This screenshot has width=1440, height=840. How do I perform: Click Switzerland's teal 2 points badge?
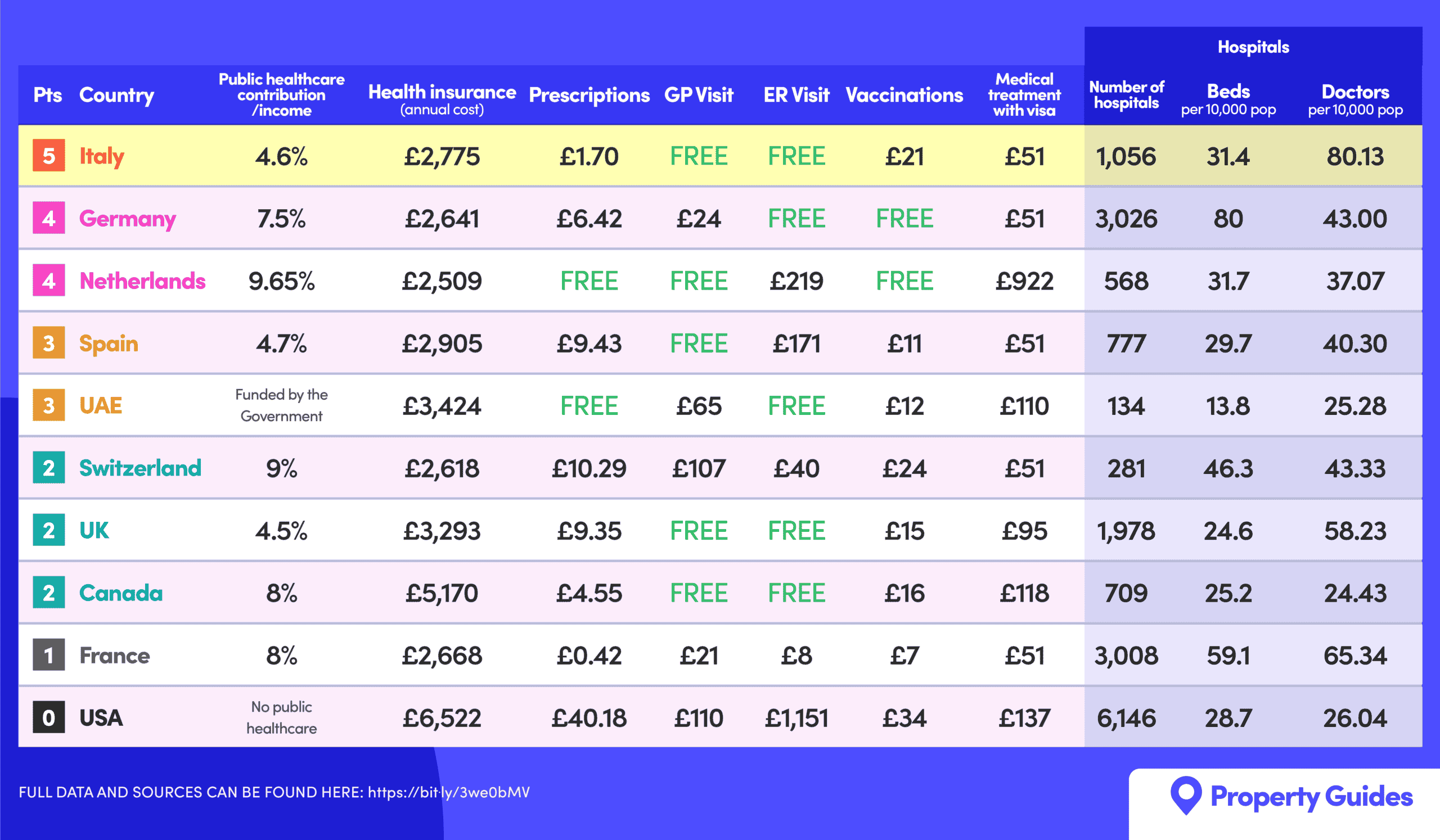pos(48,468)
